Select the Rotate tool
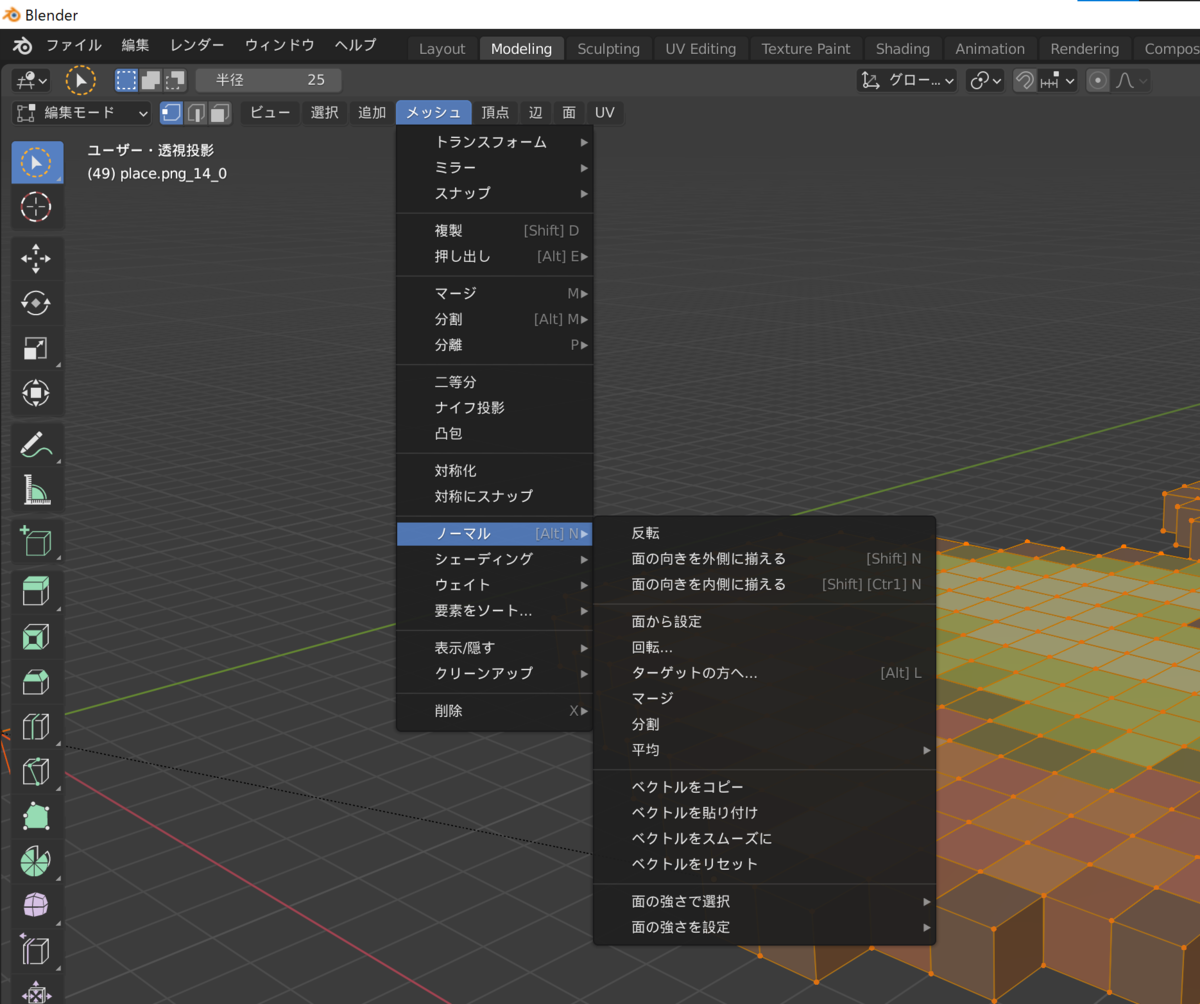The width and height of the screenshot is (1200, 1004). pyautogui.click(x=37, y=303)
